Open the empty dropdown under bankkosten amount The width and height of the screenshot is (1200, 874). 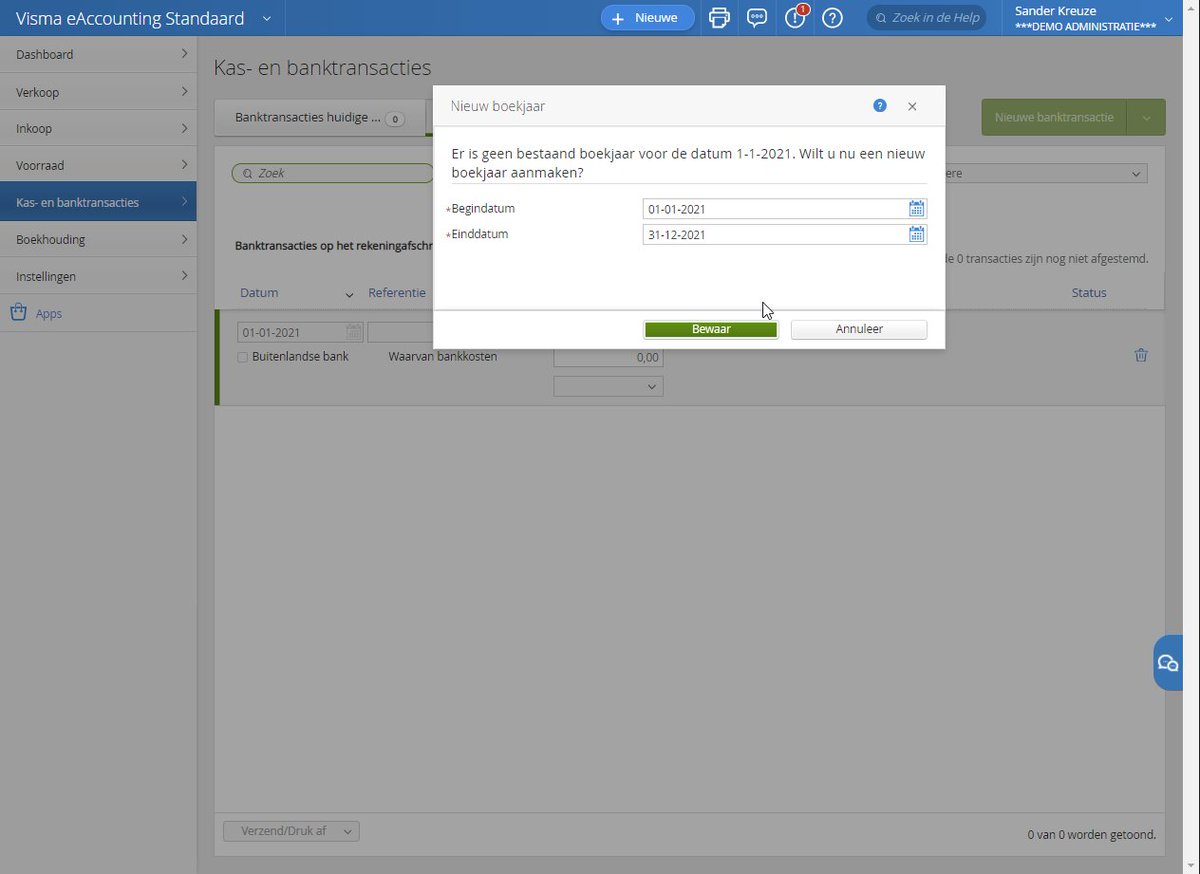[608, 386]
